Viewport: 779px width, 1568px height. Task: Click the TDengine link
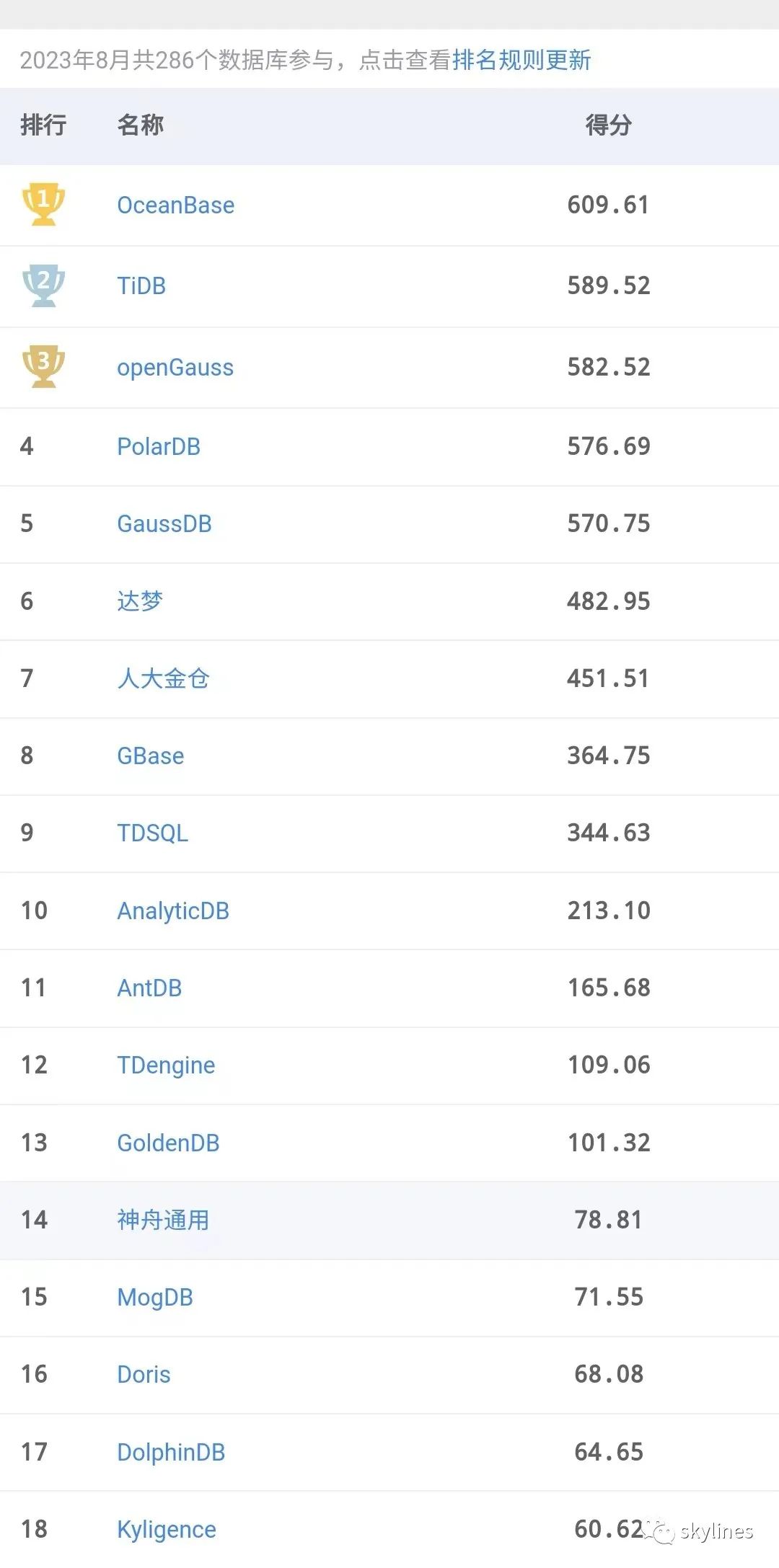tap(166, 1066)
